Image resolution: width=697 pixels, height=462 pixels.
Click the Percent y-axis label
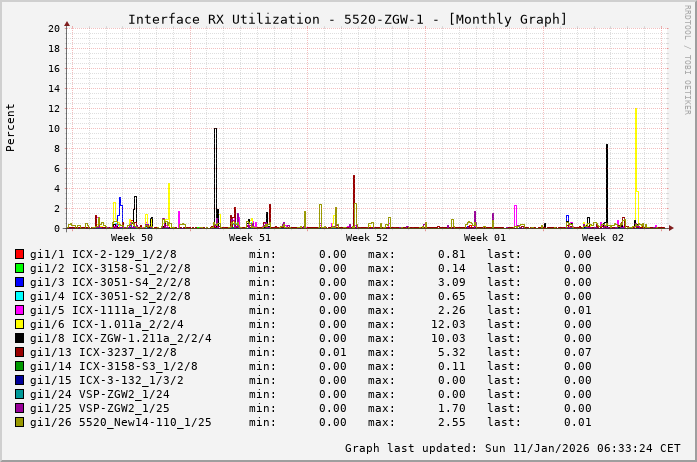point(11,127)
